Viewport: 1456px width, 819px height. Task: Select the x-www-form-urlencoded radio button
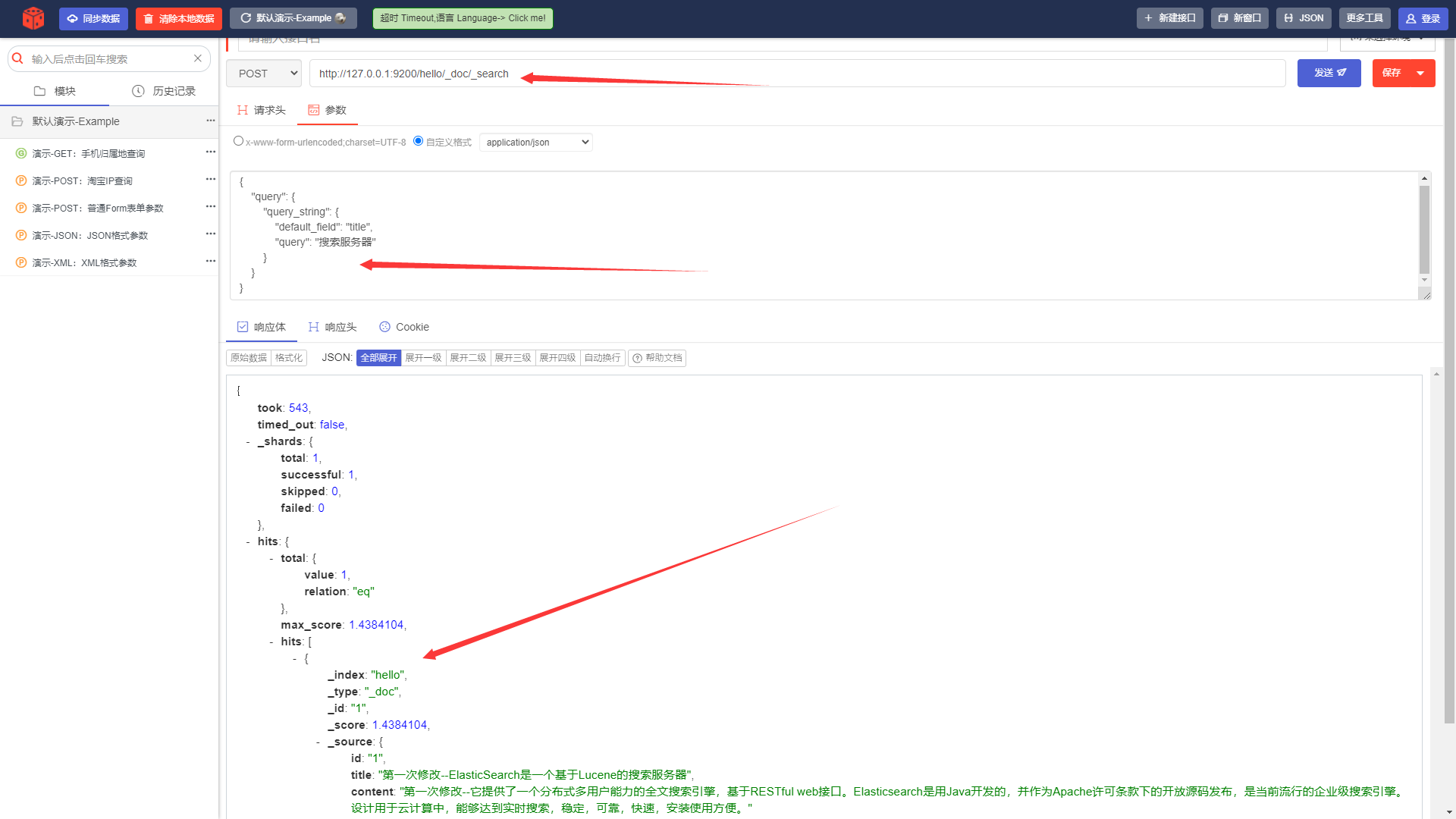[x=239, y=140]
